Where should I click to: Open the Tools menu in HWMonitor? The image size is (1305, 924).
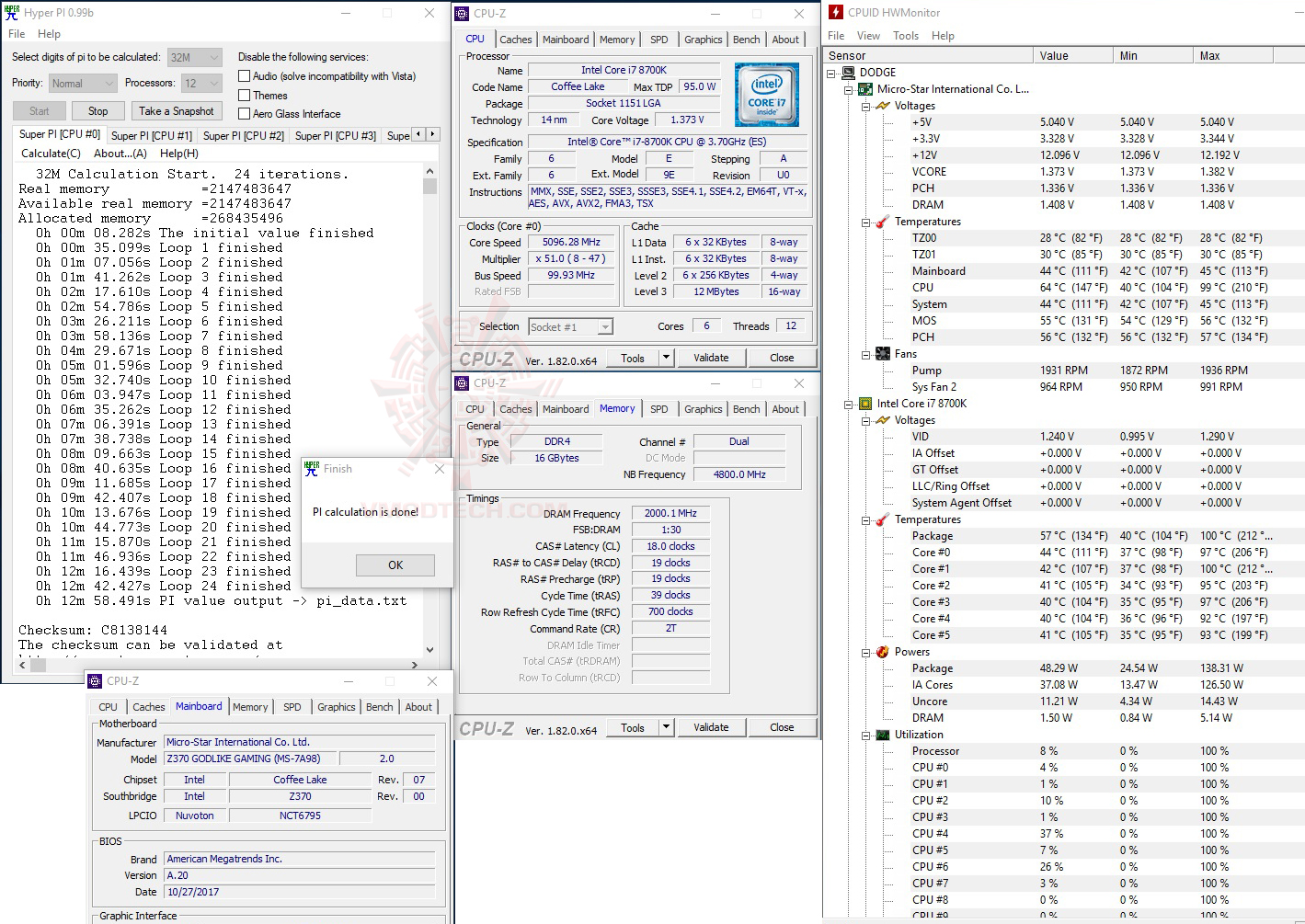click(905, 35)
